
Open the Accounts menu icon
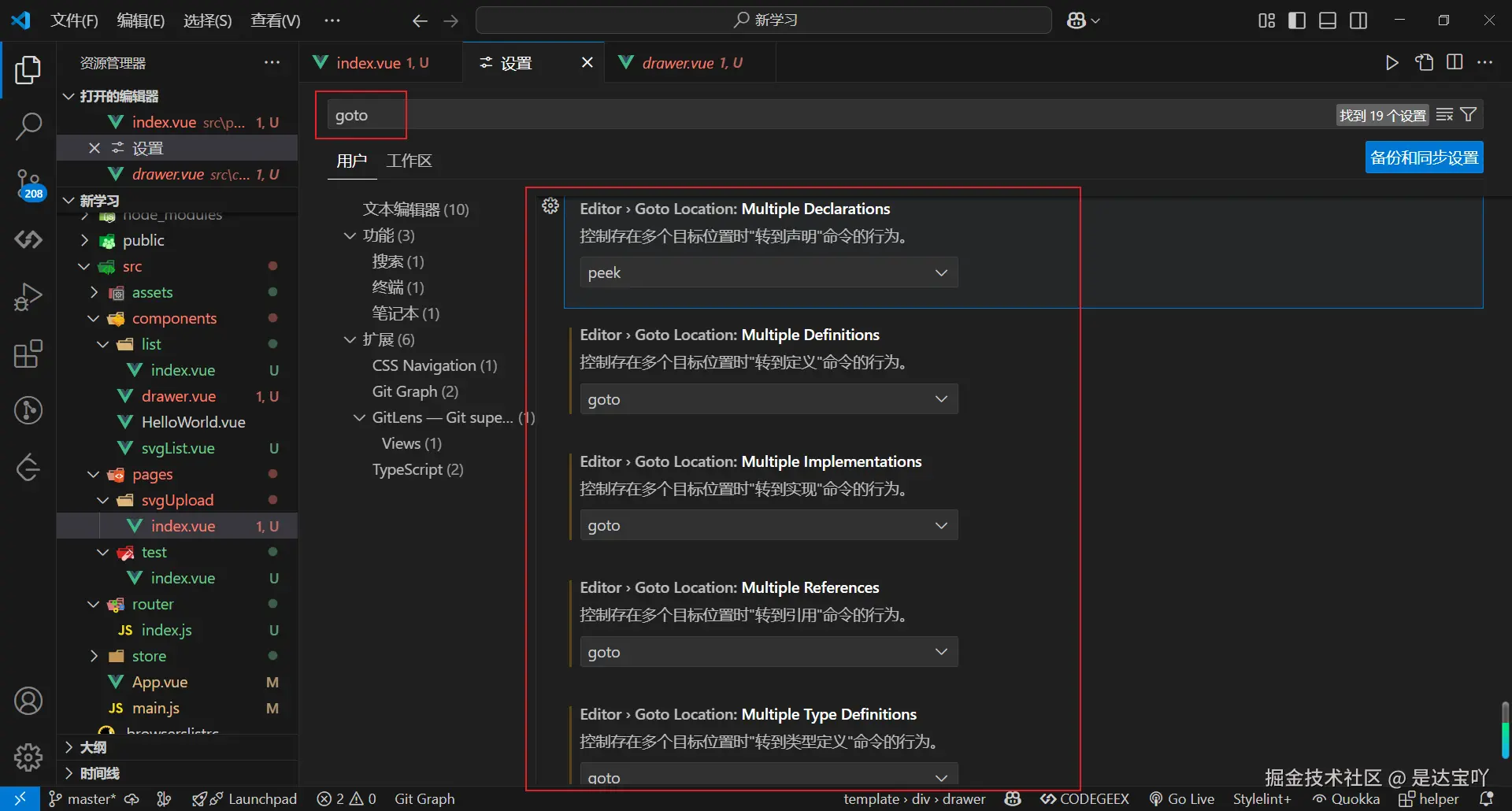[28, 701]
